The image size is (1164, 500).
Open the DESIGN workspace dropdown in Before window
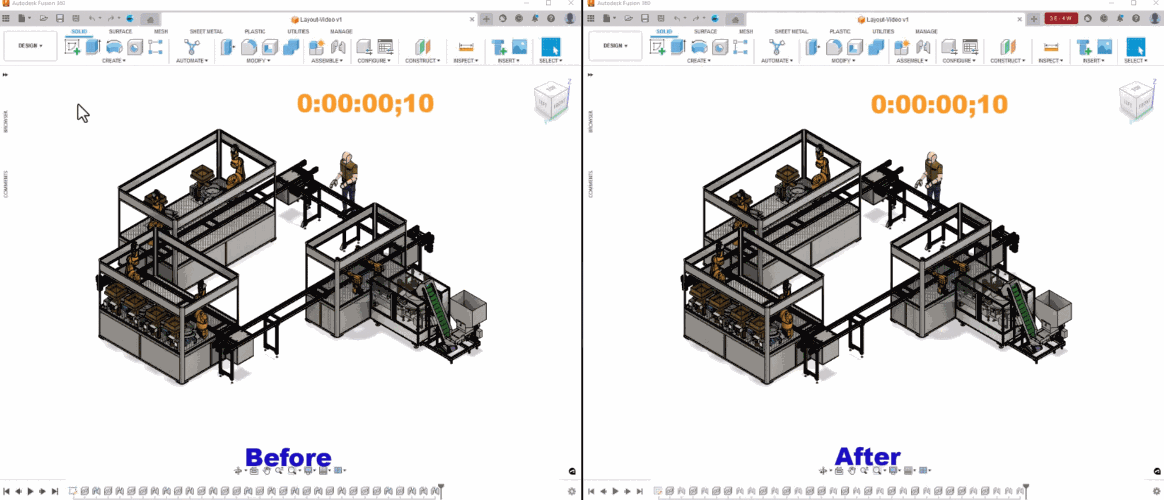[x=30, y=45]
